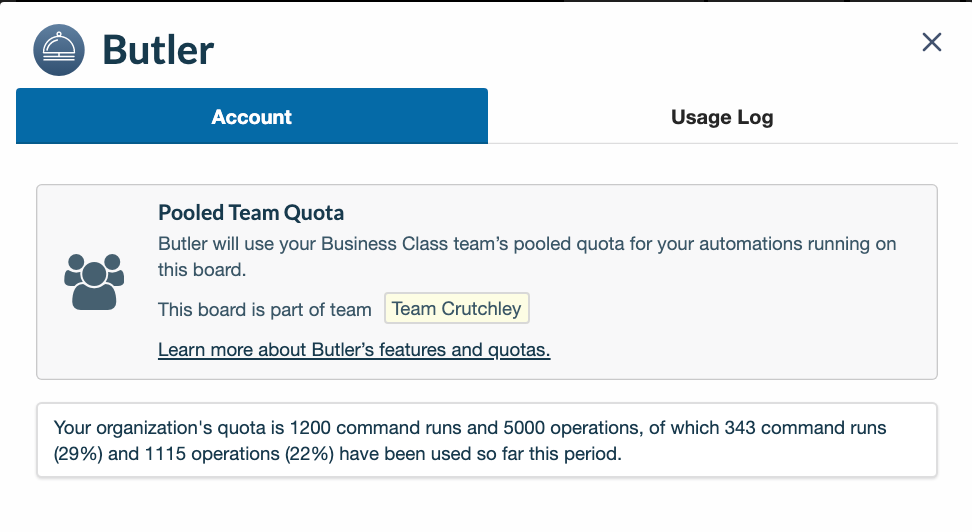Click the 'This board is part of team' label
972x532 pixels.
[x=265, y=310]
